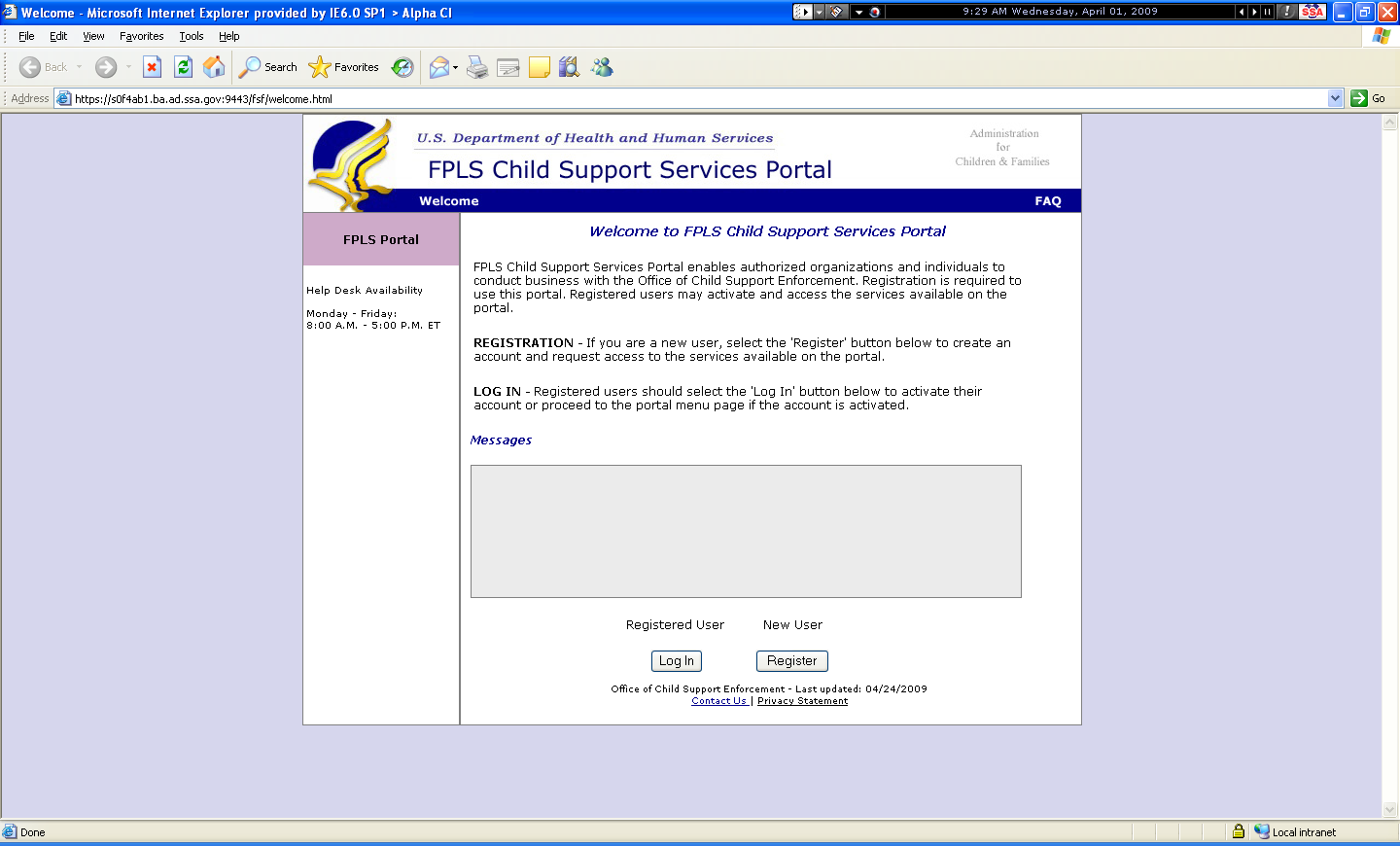Open the Privacy Statement link
Screen dimensions: 1400x846
click(802, 701)
